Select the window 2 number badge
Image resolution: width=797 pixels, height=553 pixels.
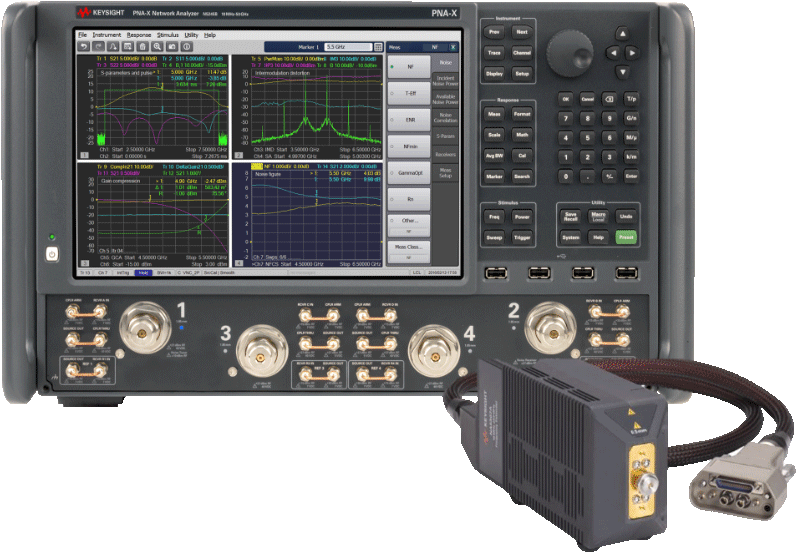pos(238,155)
